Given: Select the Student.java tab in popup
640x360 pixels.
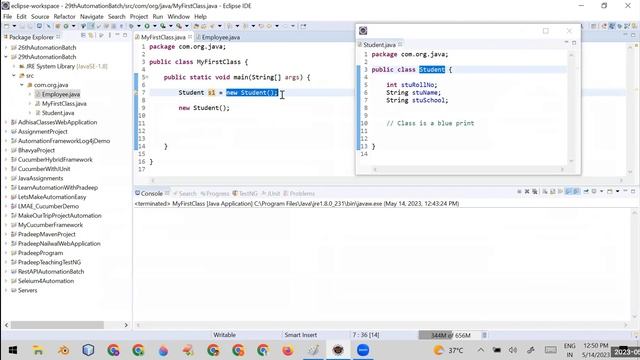Looking at the screenshot, I should point(379,44).
